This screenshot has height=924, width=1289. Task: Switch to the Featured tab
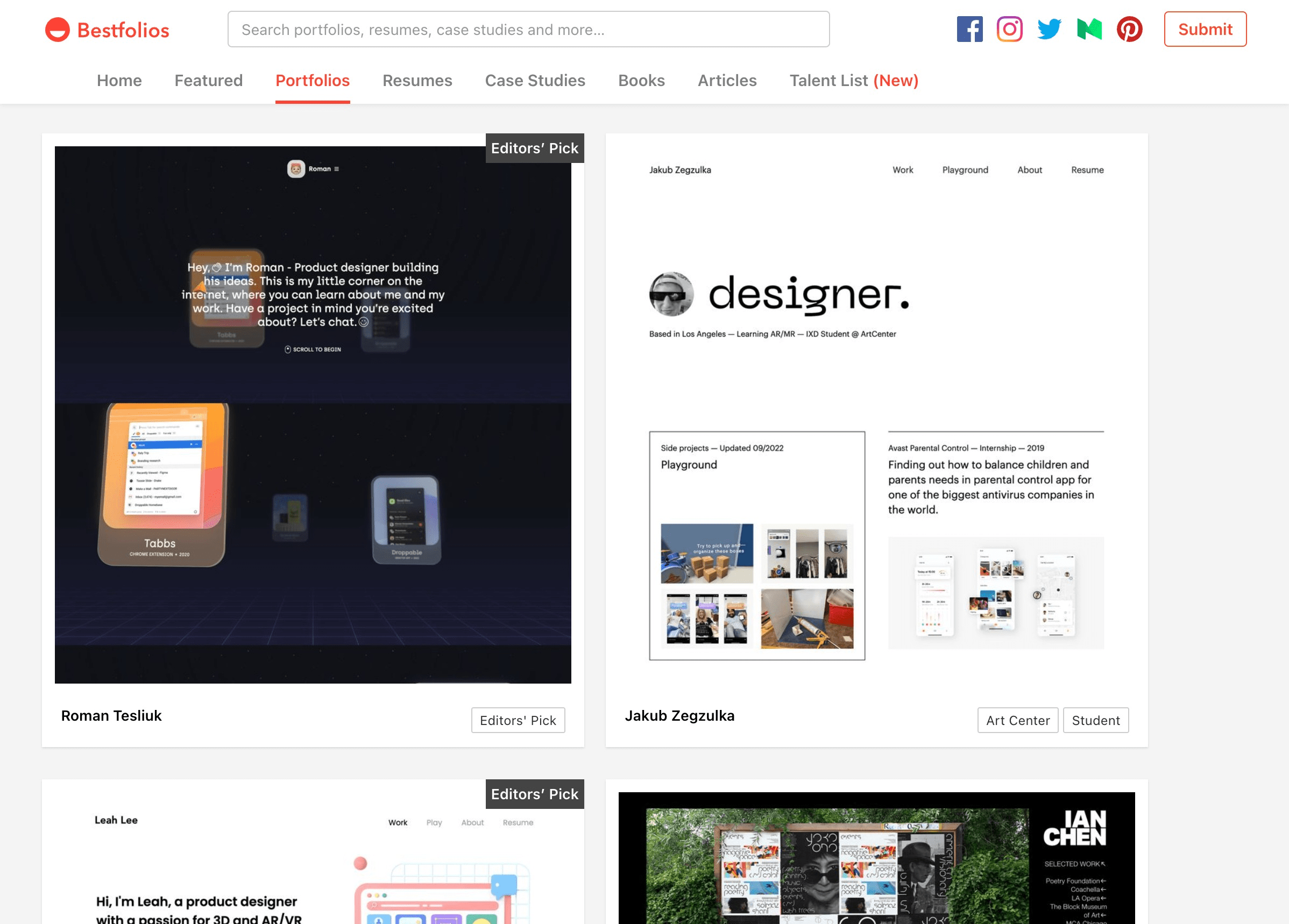(209, 81)
